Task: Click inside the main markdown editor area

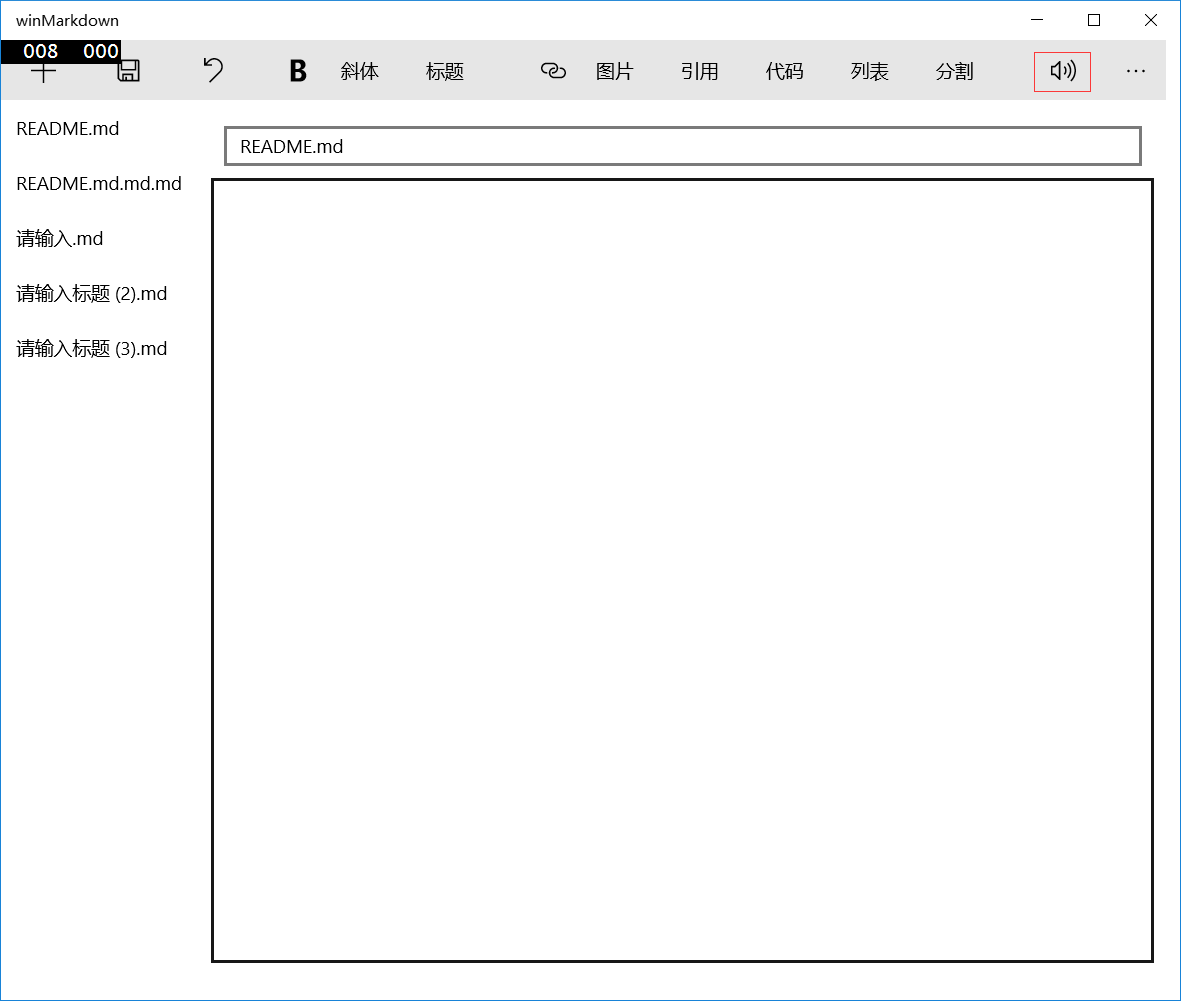Action: click(x=682, y=570)
